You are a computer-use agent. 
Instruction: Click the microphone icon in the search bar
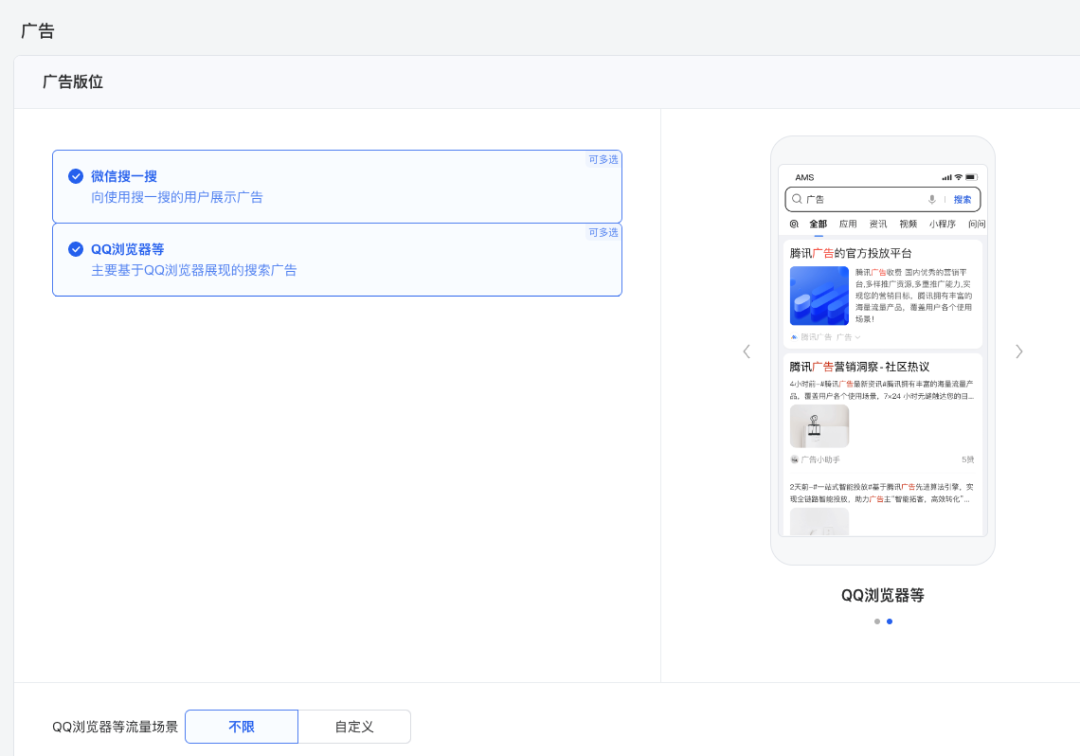[932, 199]
